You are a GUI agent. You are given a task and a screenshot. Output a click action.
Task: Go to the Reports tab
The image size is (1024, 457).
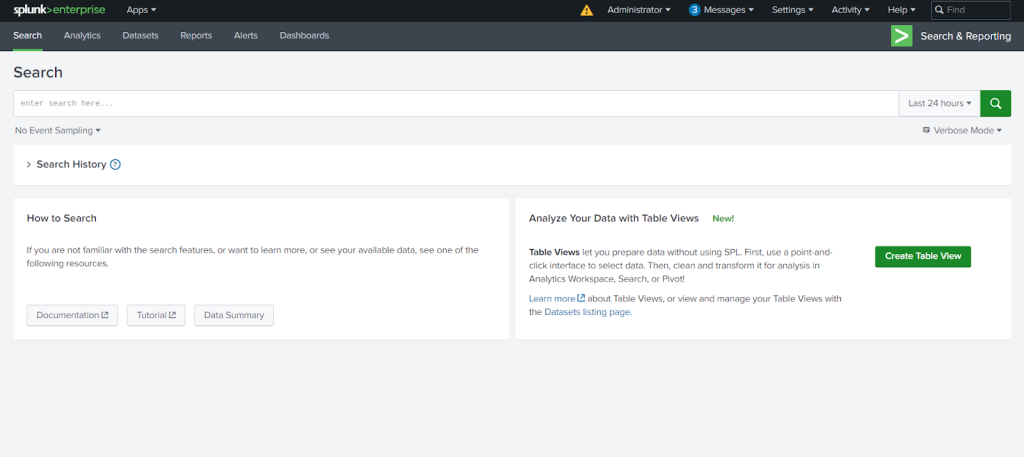[196, 36]
